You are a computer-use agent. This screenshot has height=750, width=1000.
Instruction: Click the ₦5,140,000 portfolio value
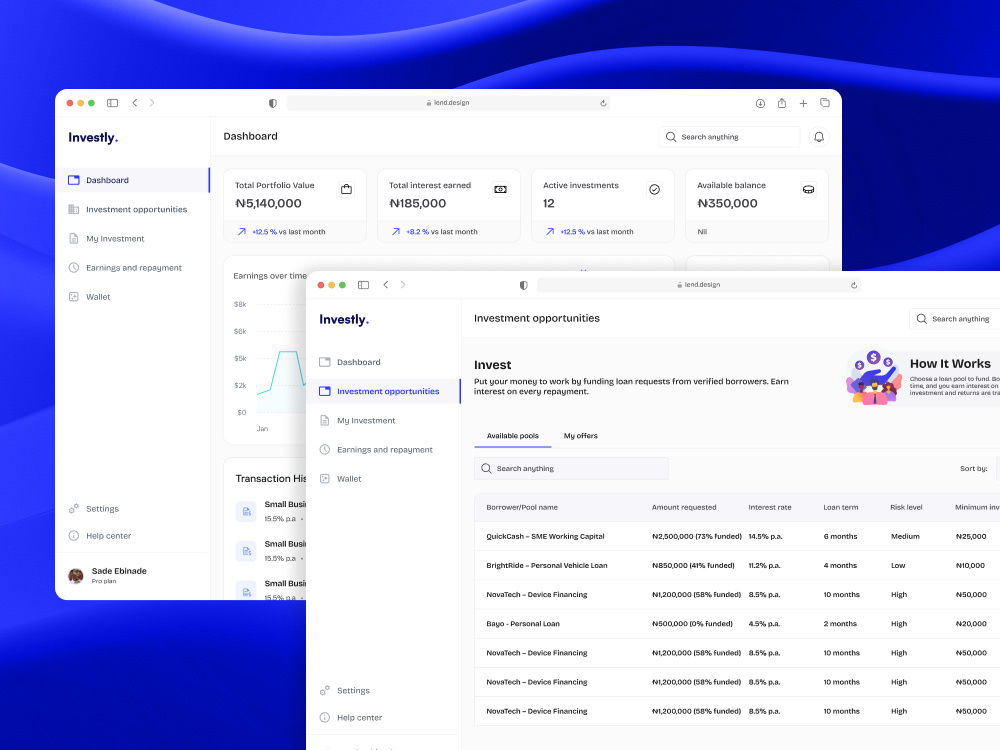268,203
